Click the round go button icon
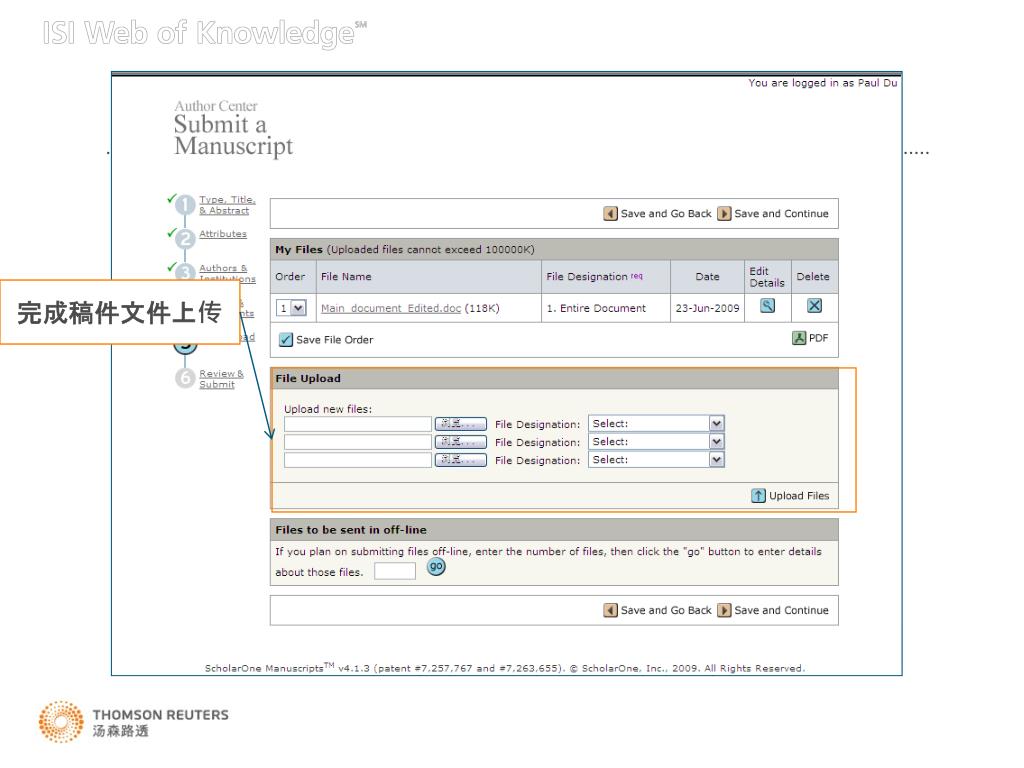The image size is (1024, 768). pyautogui.click(x=436, y=566)
